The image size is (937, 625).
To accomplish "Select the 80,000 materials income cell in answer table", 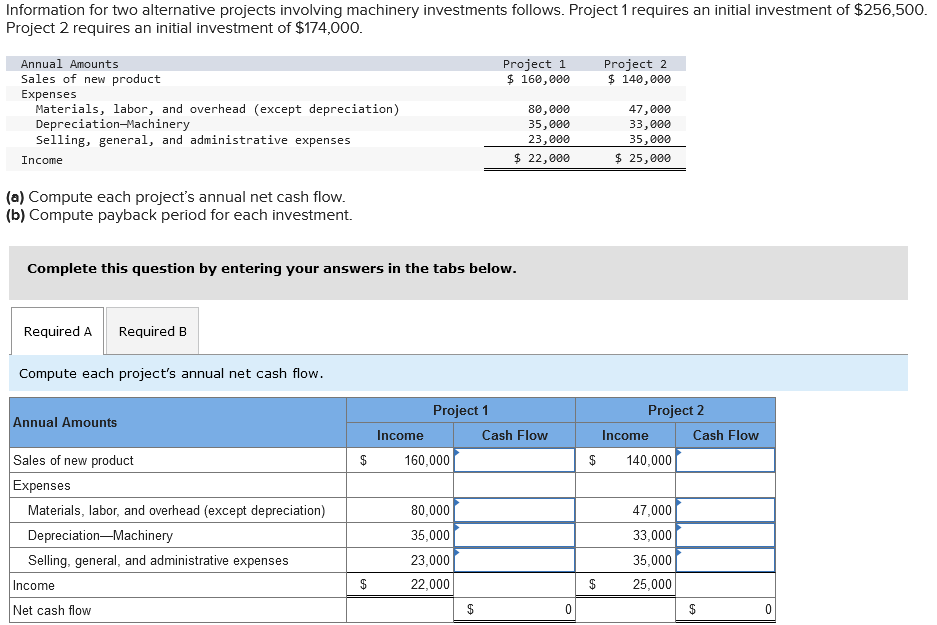I will point(400,510).
